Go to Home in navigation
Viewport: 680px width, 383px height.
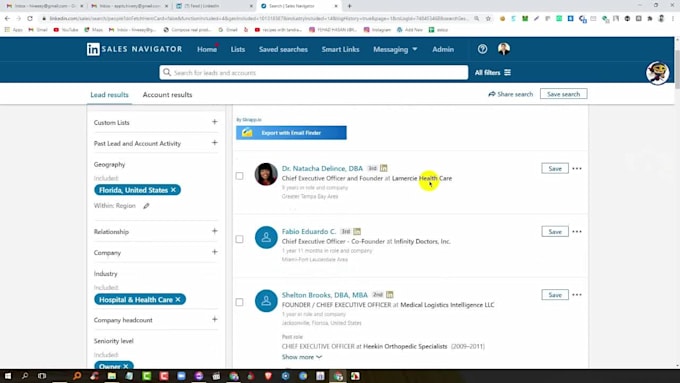click(207, 49)
